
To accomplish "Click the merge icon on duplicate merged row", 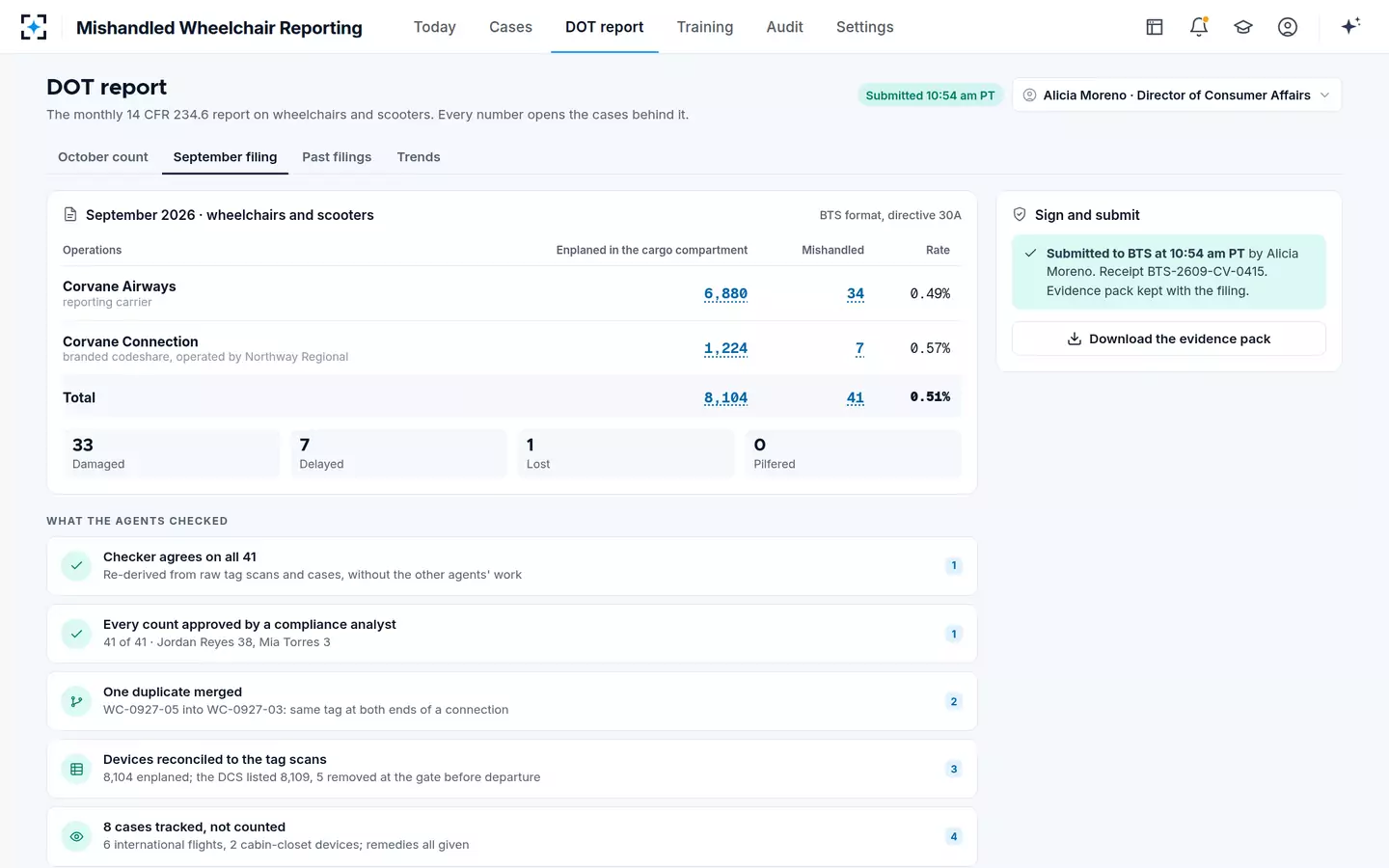I will [77, 701].
